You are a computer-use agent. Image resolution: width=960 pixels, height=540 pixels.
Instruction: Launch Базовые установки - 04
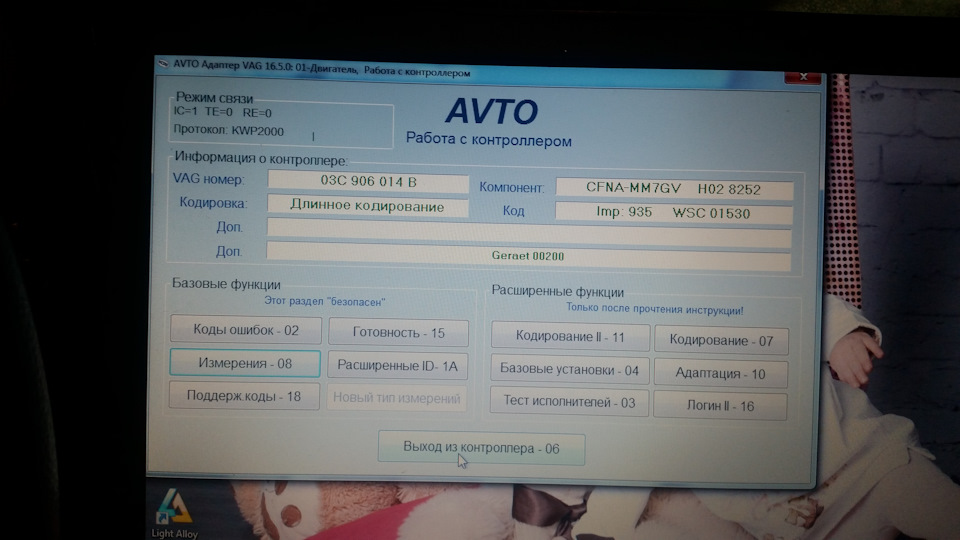569,369
